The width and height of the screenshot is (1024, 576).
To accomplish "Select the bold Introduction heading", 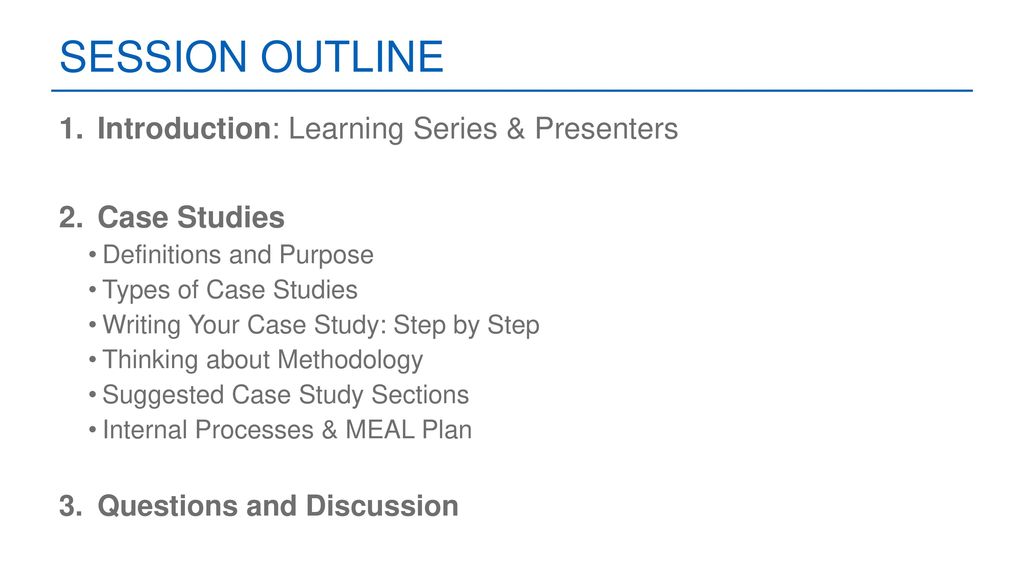I will (184, 128).
